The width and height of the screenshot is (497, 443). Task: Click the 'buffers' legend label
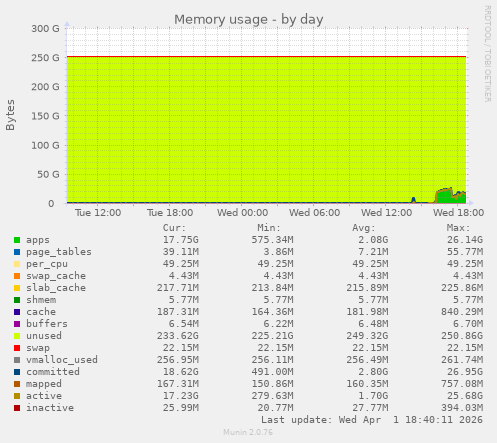[47, 324]
